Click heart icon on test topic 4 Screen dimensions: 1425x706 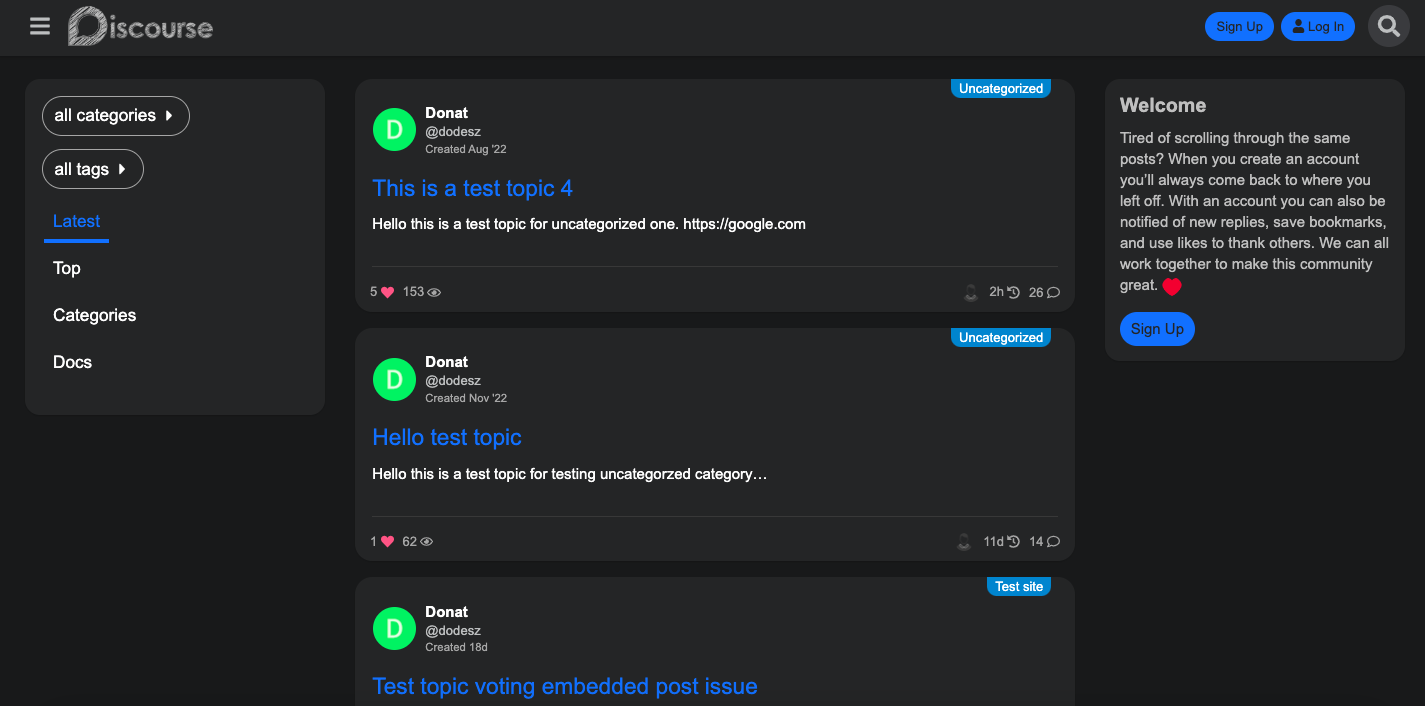point(388,293)
